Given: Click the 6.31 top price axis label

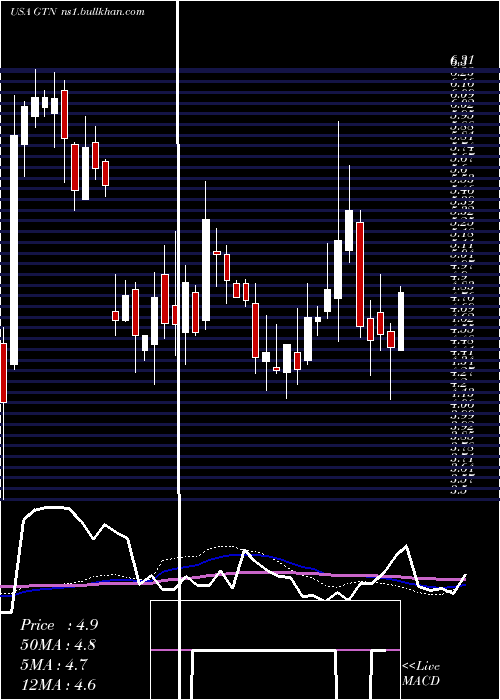Looking at the screenshot, I should [x=462, y=60].
